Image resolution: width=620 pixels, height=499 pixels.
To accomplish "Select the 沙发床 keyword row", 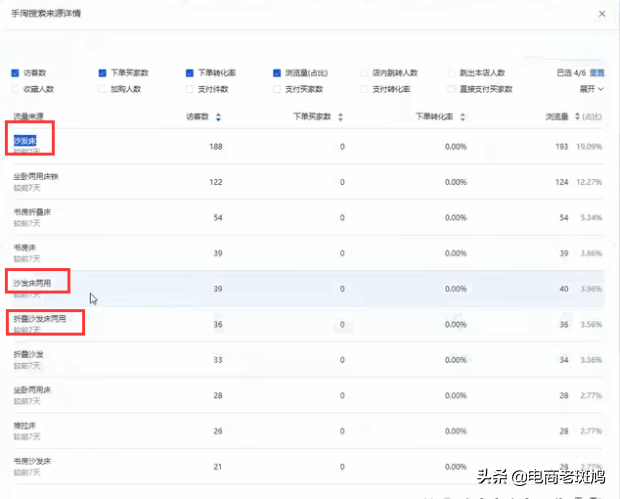I will click(24, 141).
